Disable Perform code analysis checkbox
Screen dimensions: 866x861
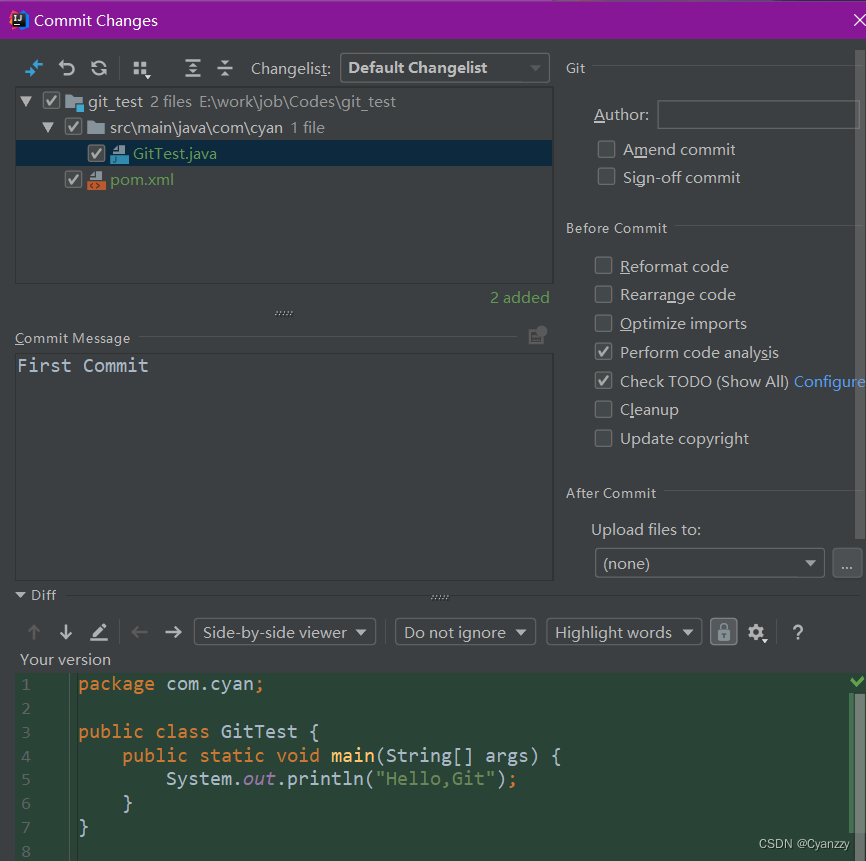(x=603, y=352)
